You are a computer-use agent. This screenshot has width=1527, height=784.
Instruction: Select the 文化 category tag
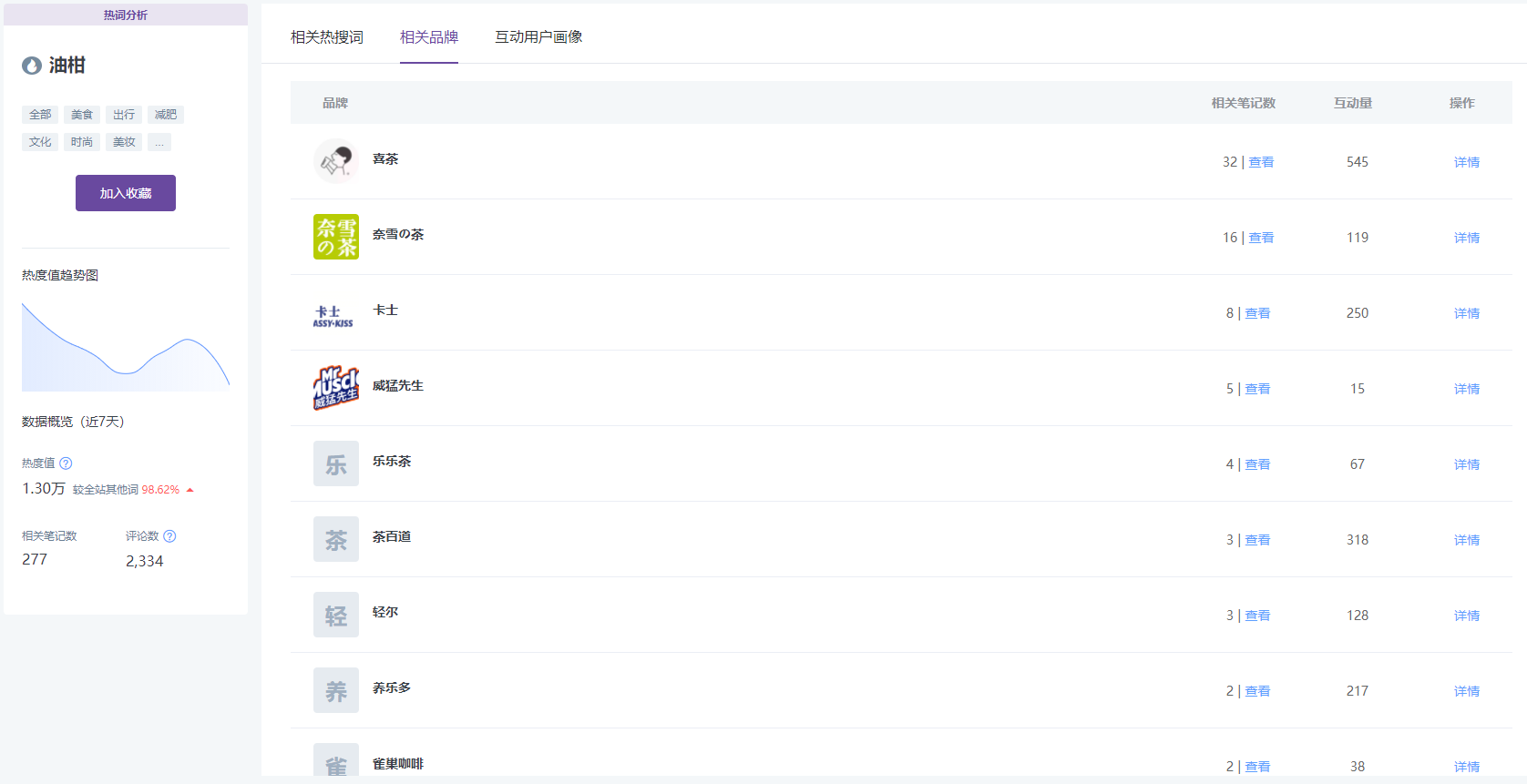pos(40,142)
